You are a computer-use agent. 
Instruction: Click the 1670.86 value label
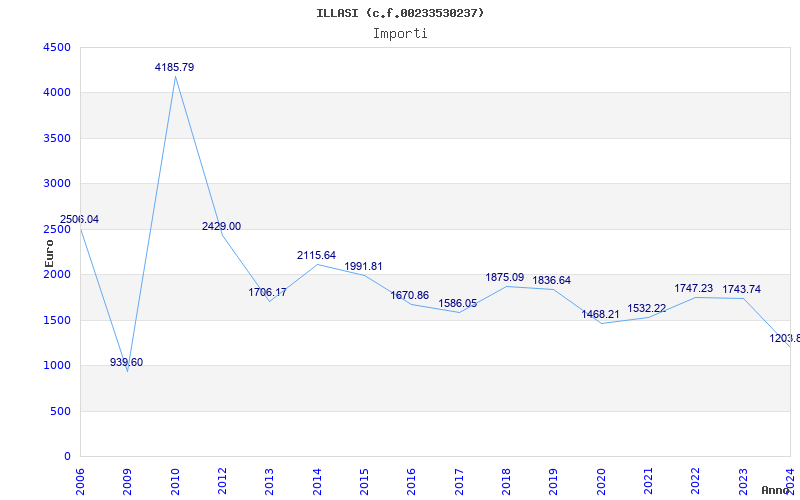pos(410,295)
